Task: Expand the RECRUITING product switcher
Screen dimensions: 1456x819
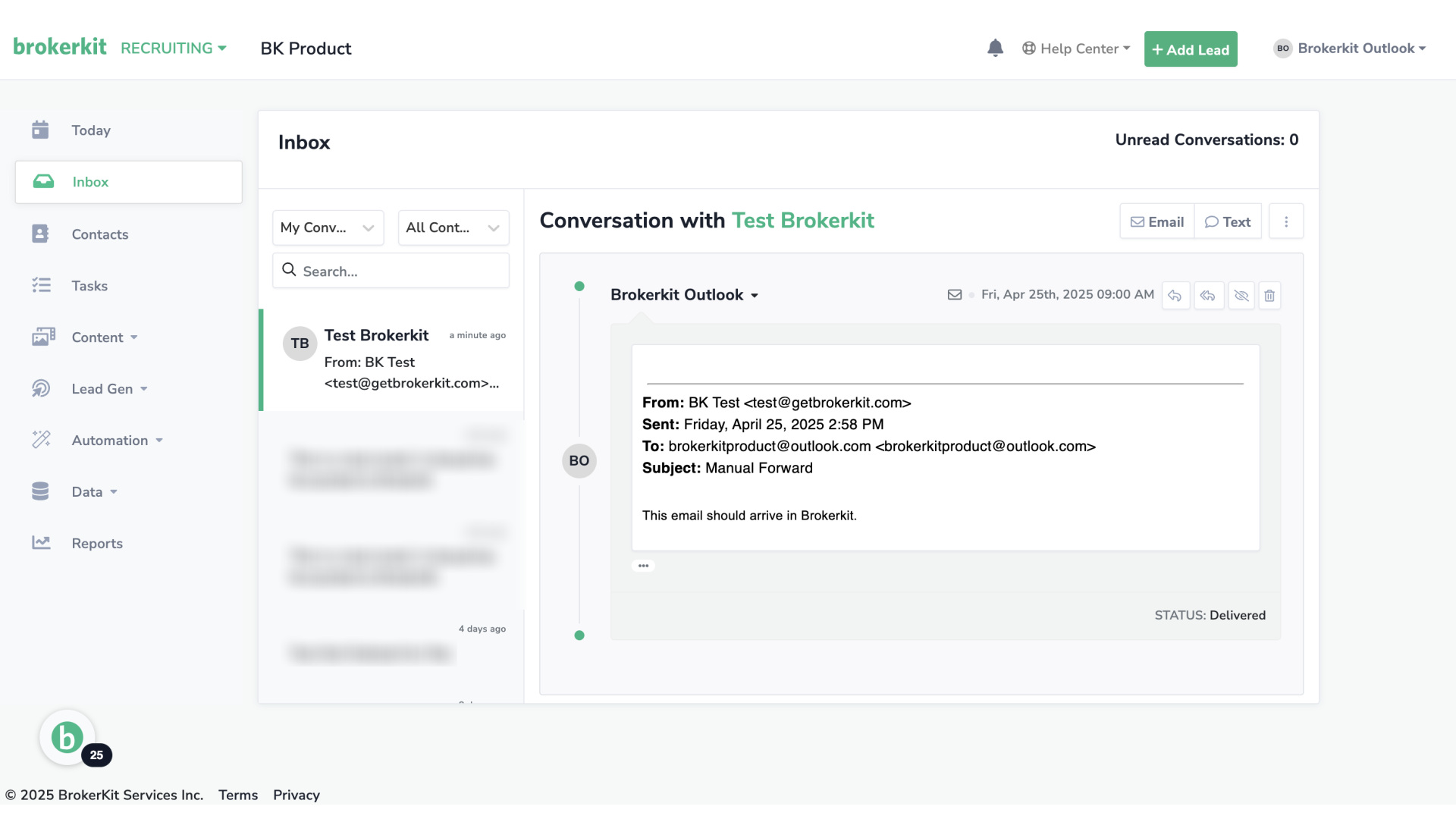Action: click(x=174, y=49)
